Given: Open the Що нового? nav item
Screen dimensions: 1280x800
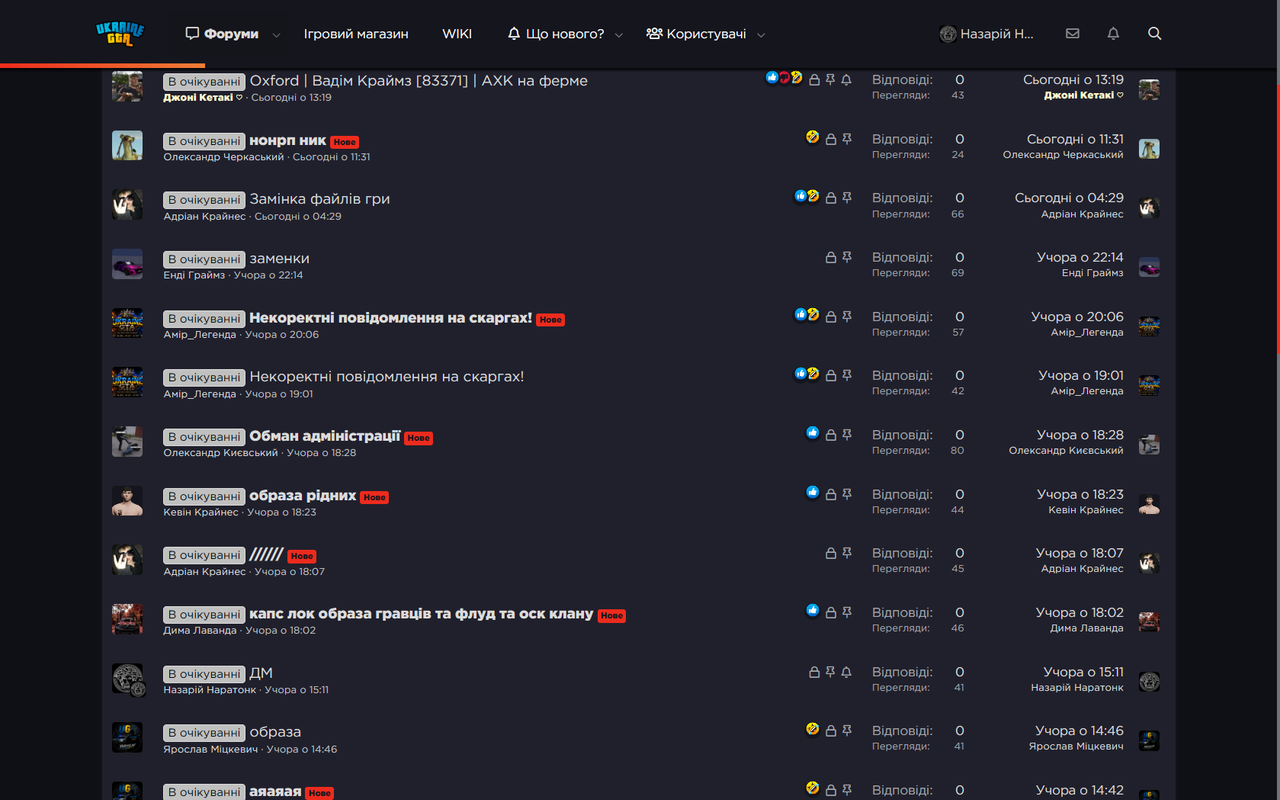Looking at the screenshot, I should 556,34.
